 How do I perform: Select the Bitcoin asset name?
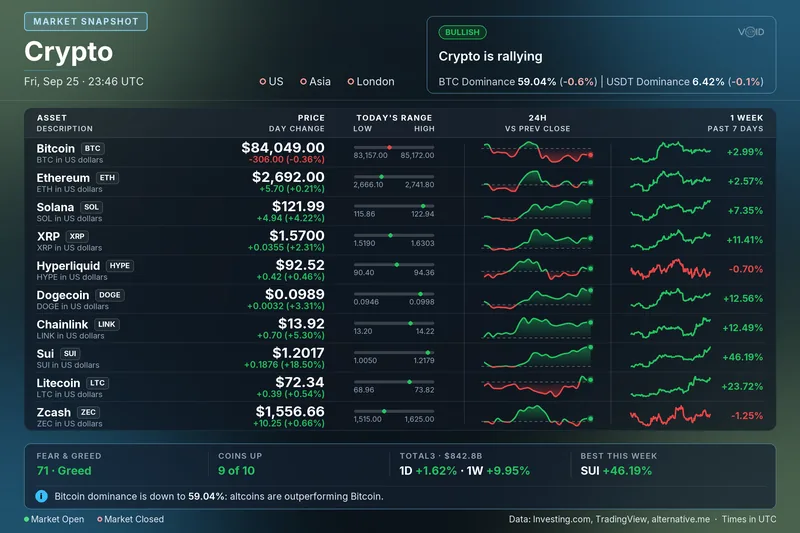point(56,148)
